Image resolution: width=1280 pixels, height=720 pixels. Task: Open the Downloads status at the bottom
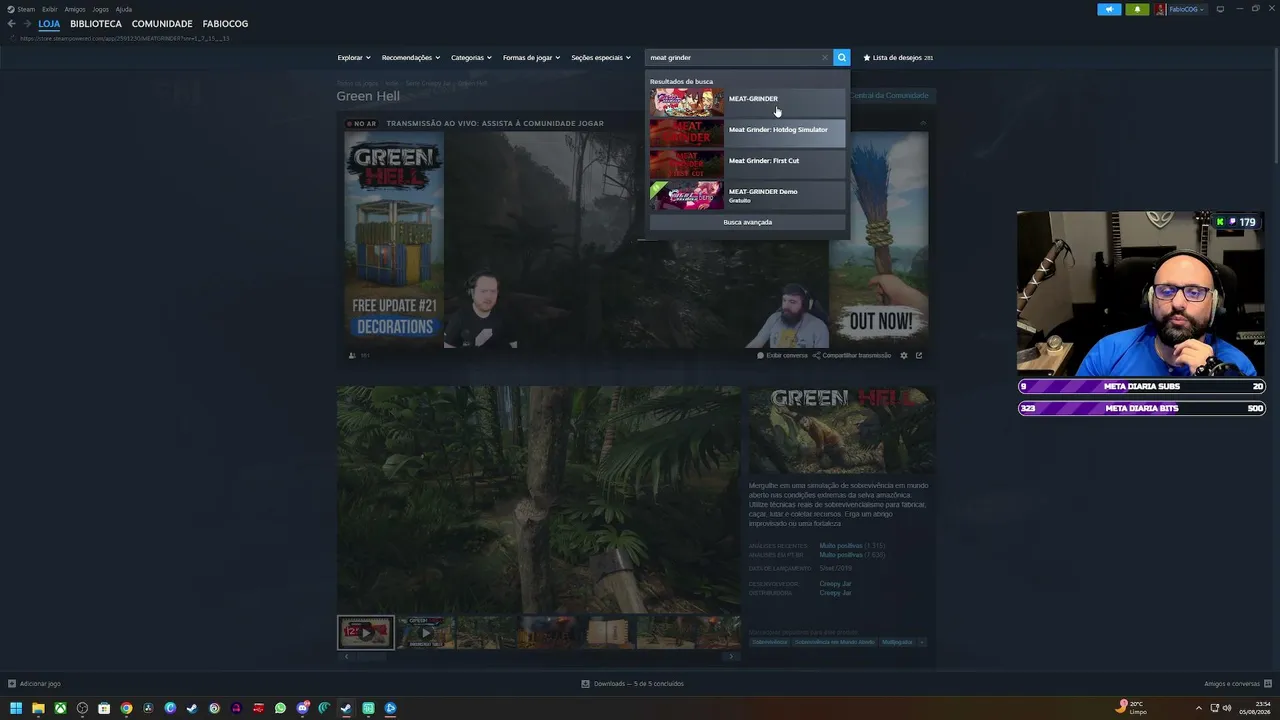tap(633, 684)
